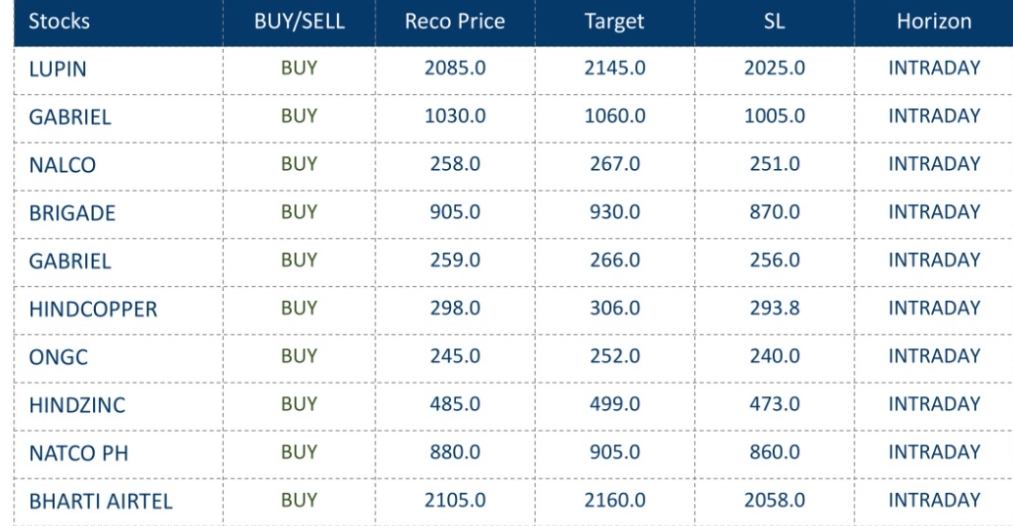Image resolution: width=1013 pixels, height=526 pixels.
Task: Click the BUY/SELL column header
Action: (299, 22)
